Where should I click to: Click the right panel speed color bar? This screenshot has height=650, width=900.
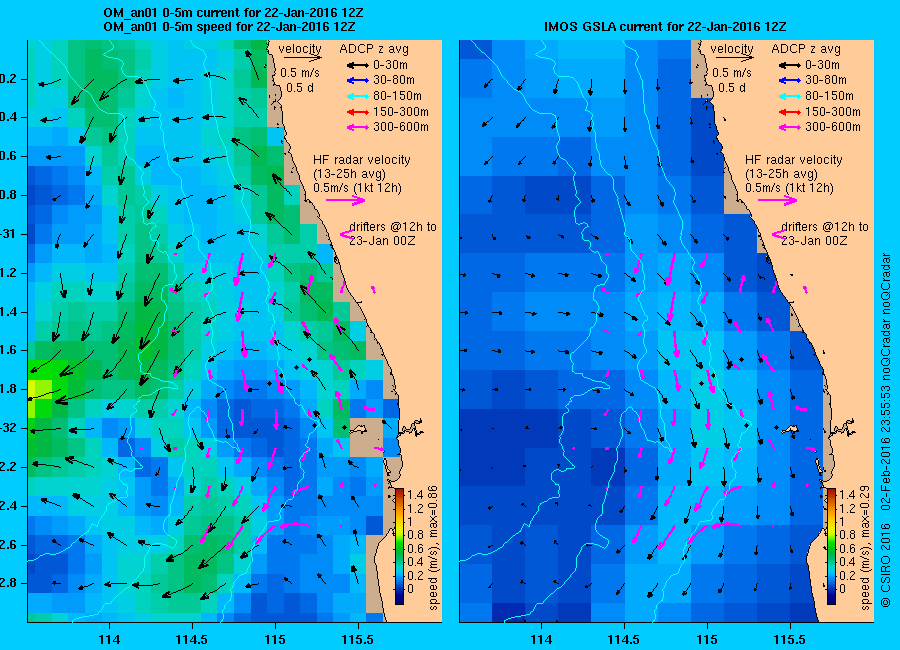tap(832, 546)
